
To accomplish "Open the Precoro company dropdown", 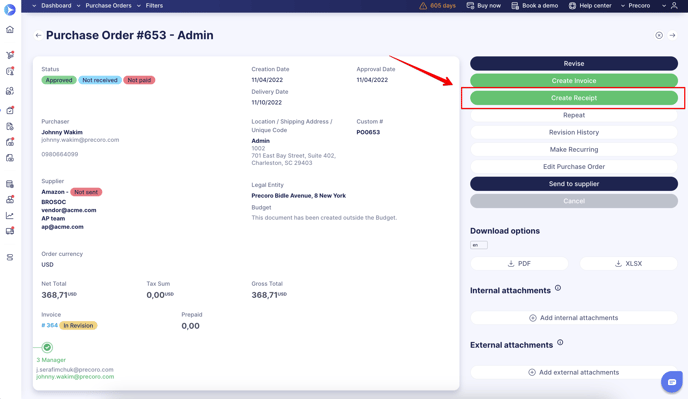I will 636,6.
